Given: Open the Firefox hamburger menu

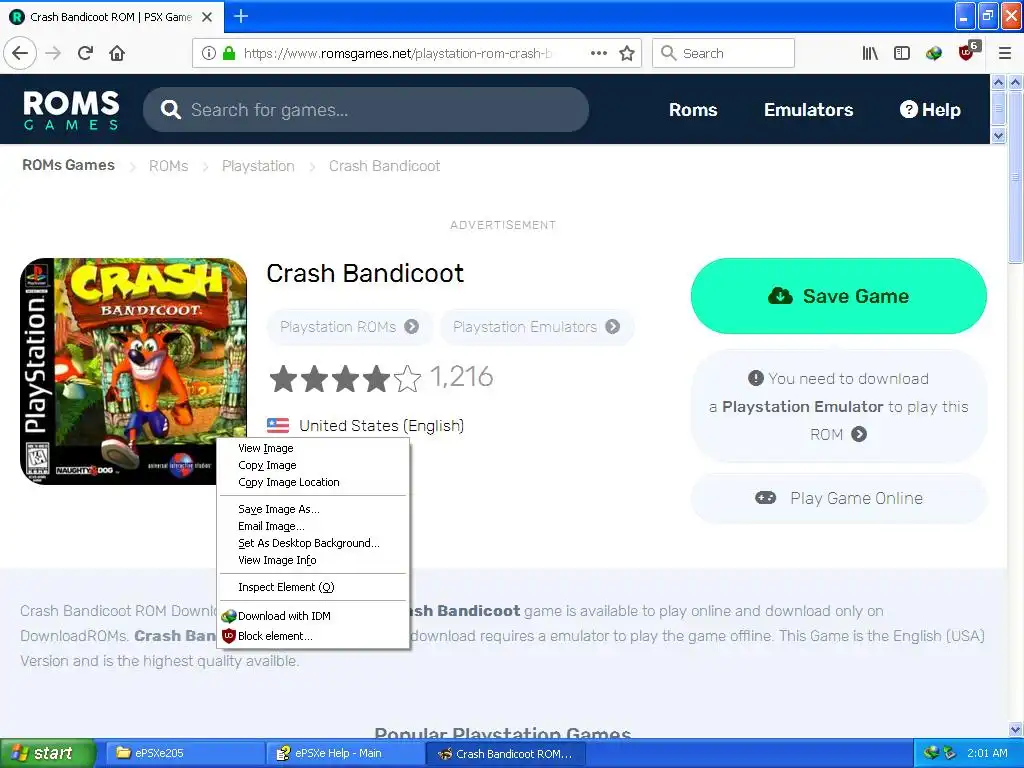Looking at the screenshot, I should pos(1004,53).
